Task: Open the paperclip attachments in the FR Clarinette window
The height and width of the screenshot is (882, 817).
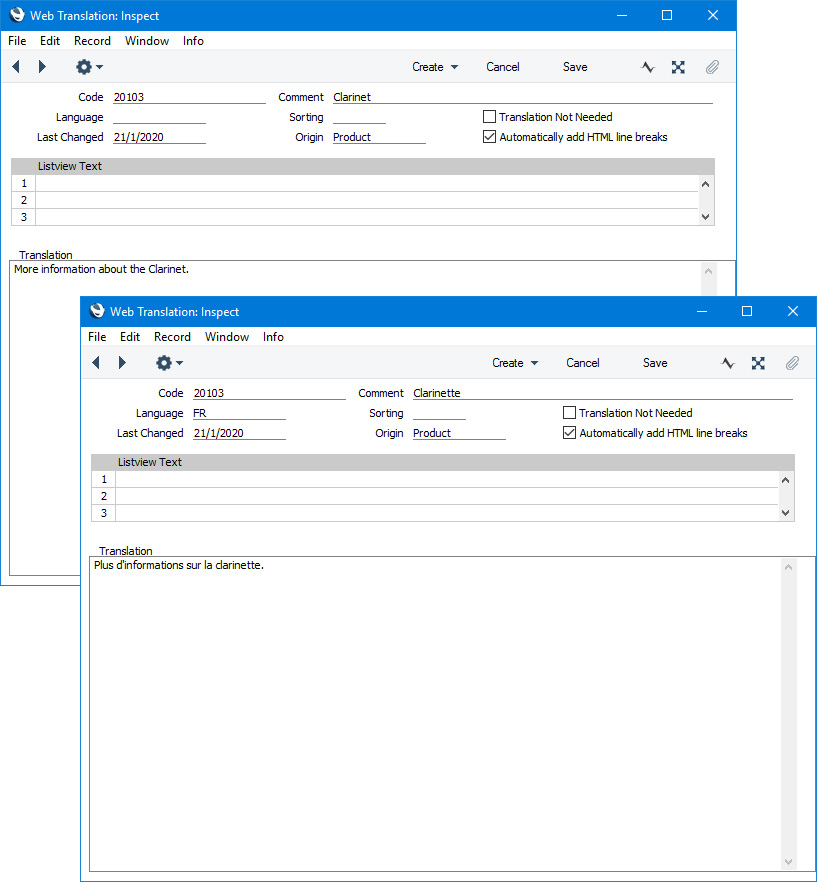Action: (x=792, y=363)
